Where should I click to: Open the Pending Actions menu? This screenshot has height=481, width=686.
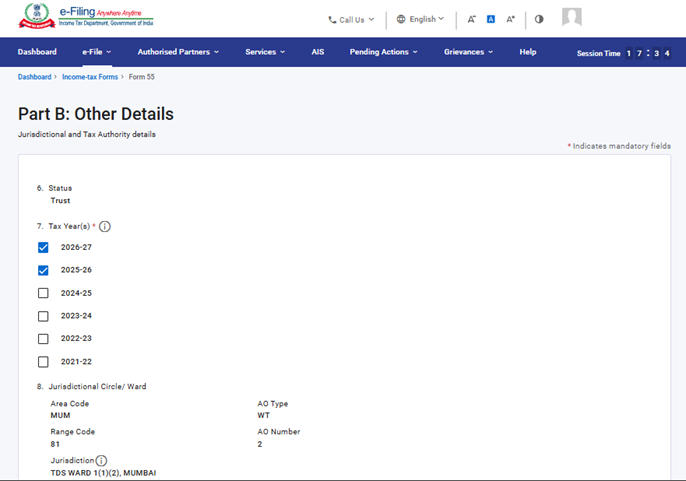click(383, 52)
